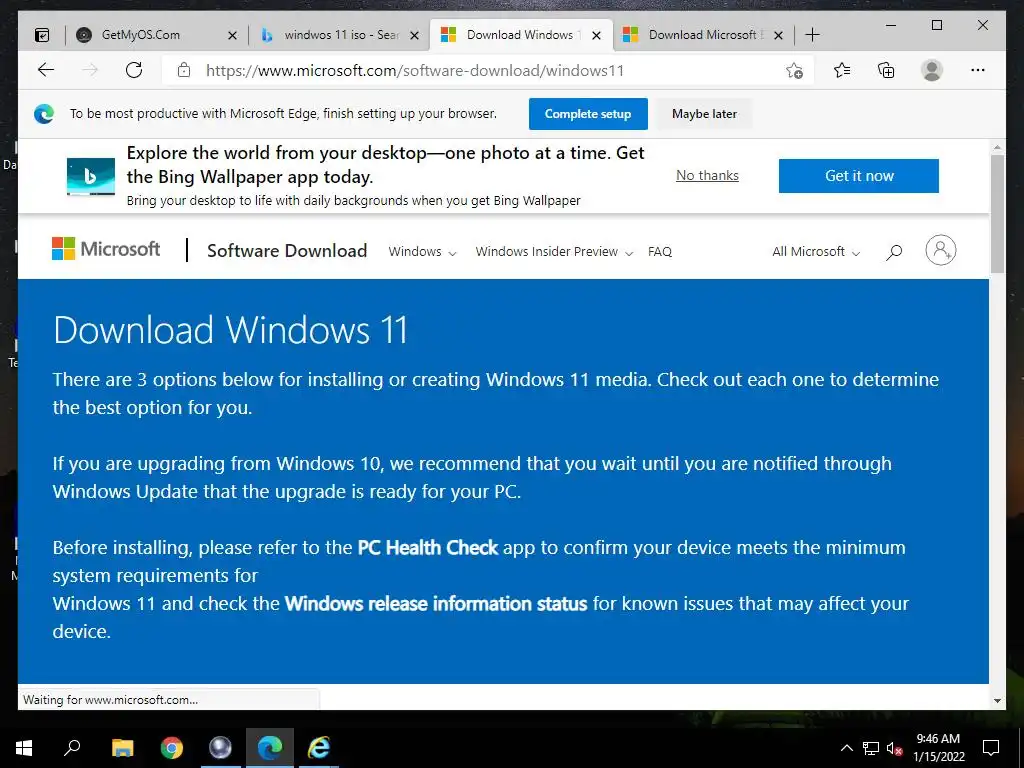Open Edge settings and more menu

point(978,70)
